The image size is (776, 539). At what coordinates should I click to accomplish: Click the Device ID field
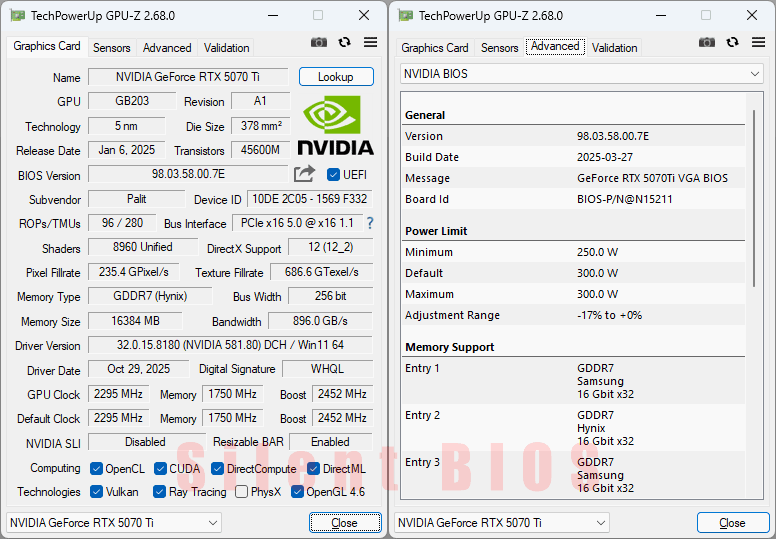pos(310,199)
